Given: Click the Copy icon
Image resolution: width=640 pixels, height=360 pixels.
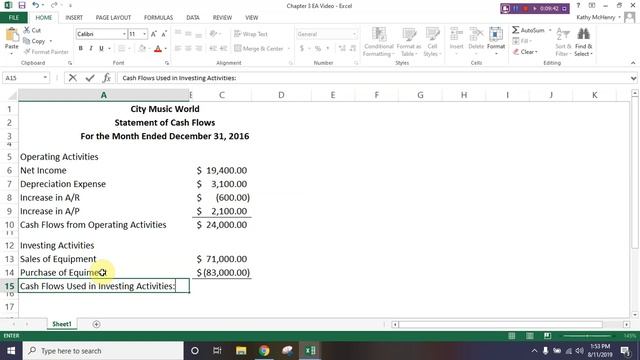Looking at the screenshot, I should click(27, 41).
